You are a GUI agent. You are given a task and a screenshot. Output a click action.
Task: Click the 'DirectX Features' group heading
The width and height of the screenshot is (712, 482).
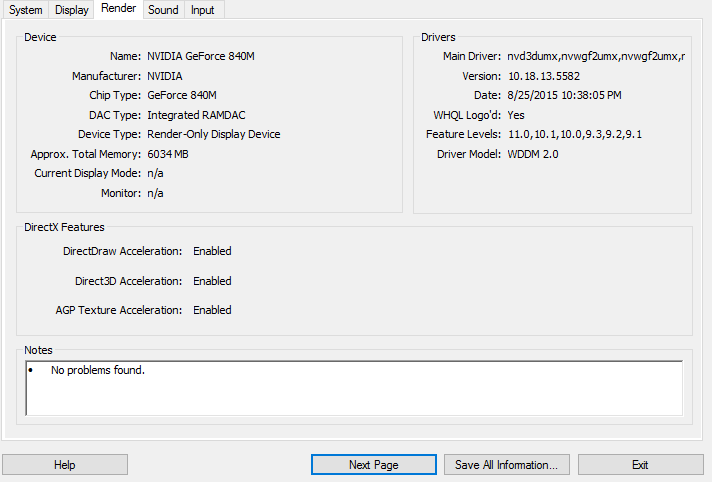point(64,227)
